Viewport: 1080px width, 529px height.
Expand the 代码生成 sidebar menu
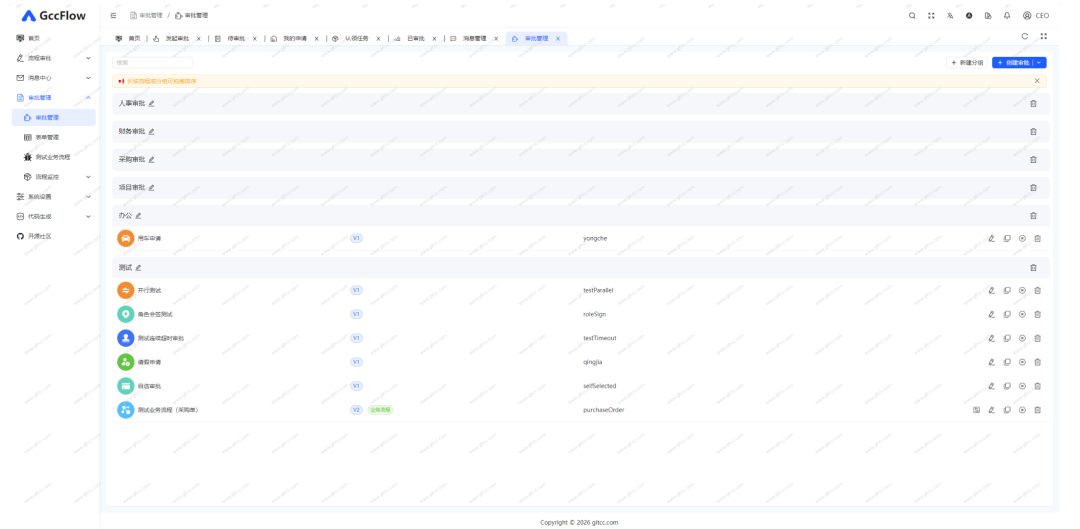click(x=54, y=216)
